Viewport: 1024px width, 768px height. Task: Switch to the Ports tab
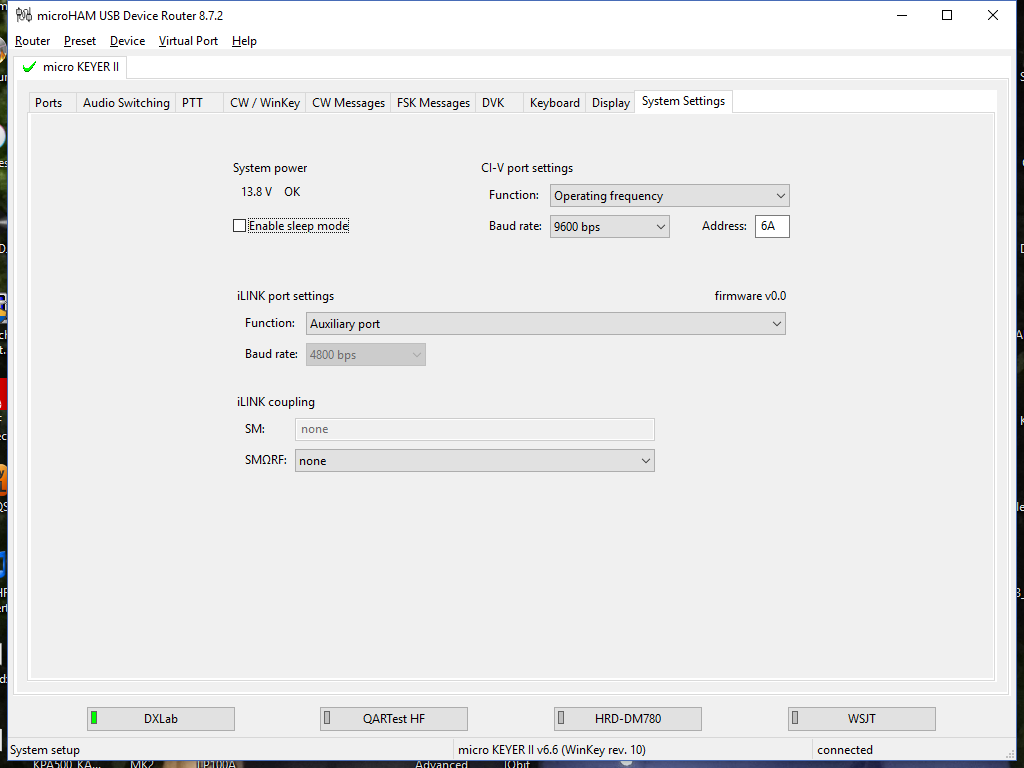pyautogui.click(x=50, y=101)
